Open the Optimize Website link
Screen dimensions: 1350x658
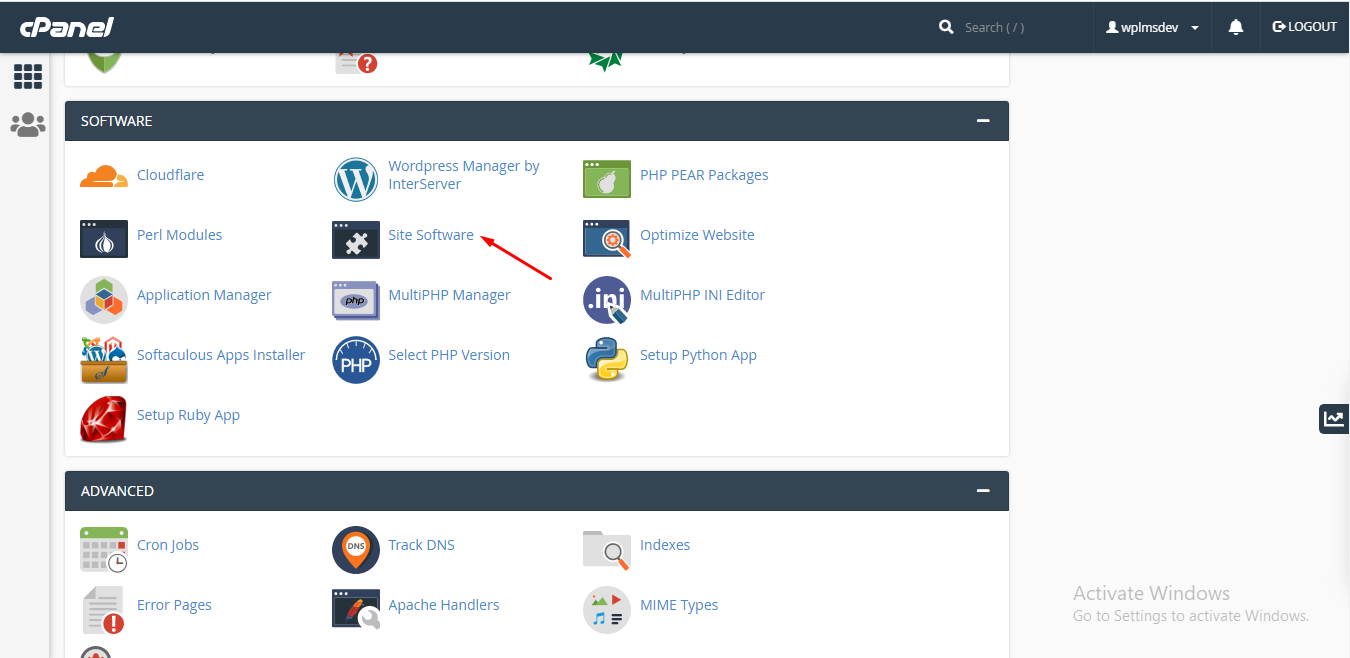click(x=697, y=235)
